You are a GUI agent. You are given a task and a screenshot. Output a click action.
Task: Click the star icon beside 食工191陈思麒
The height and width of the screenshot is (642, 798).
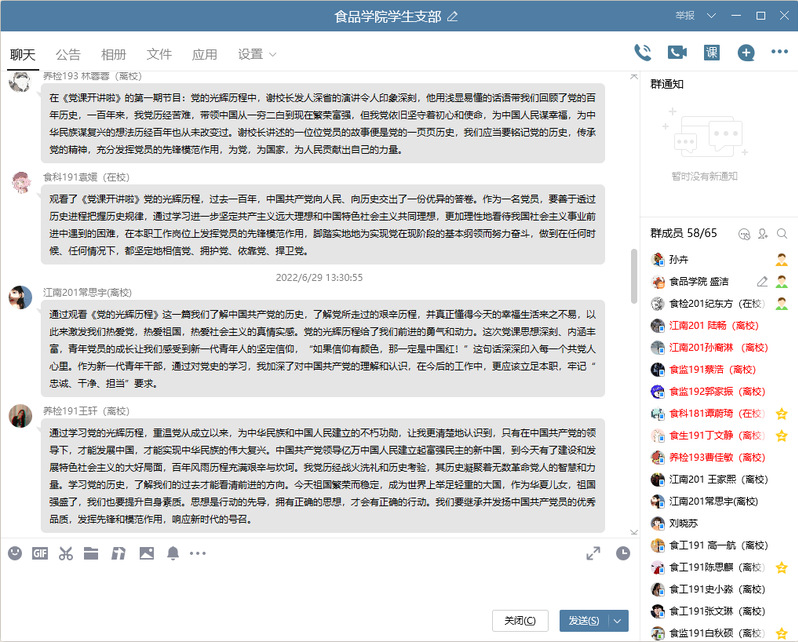pyautogui.click(x=781, y=567)
